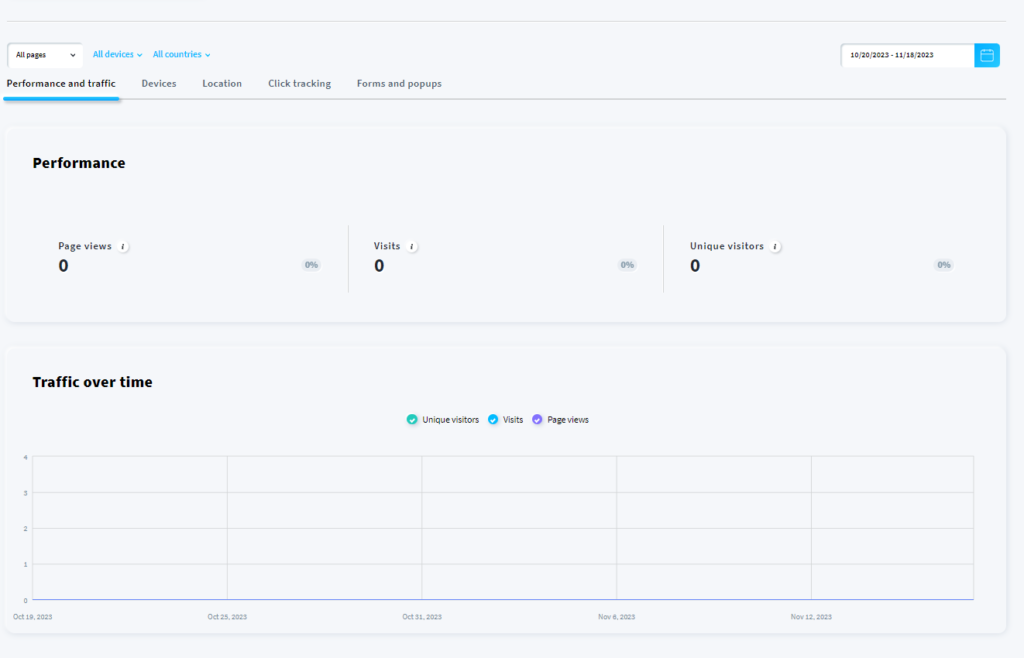
Task: Toggle Page views series in chart legend
Action: point(560,420)
